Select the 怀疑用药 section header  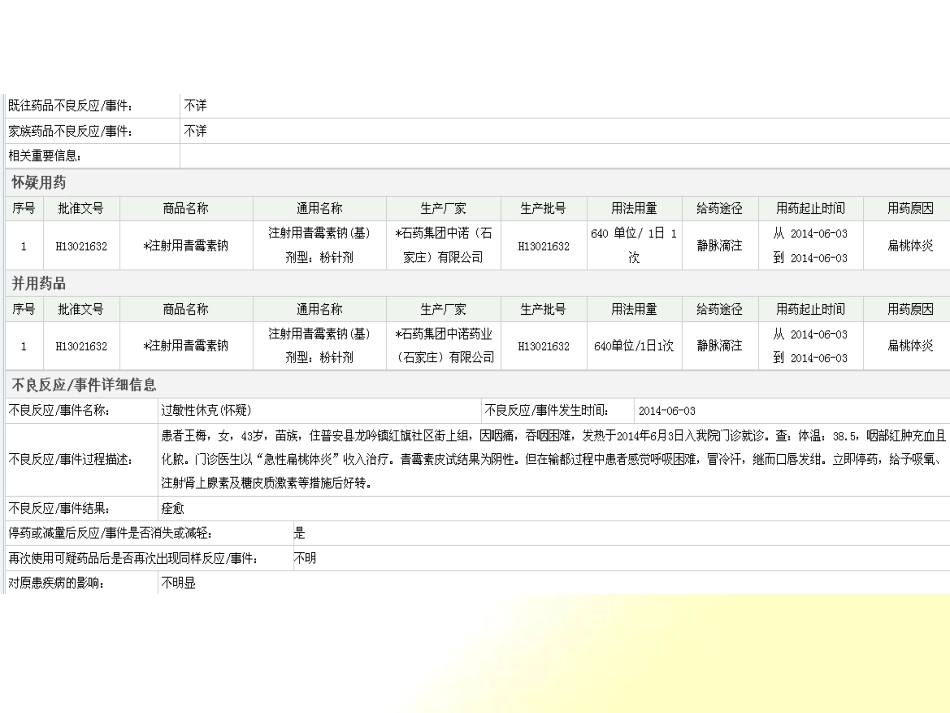[x=39, y=182]
